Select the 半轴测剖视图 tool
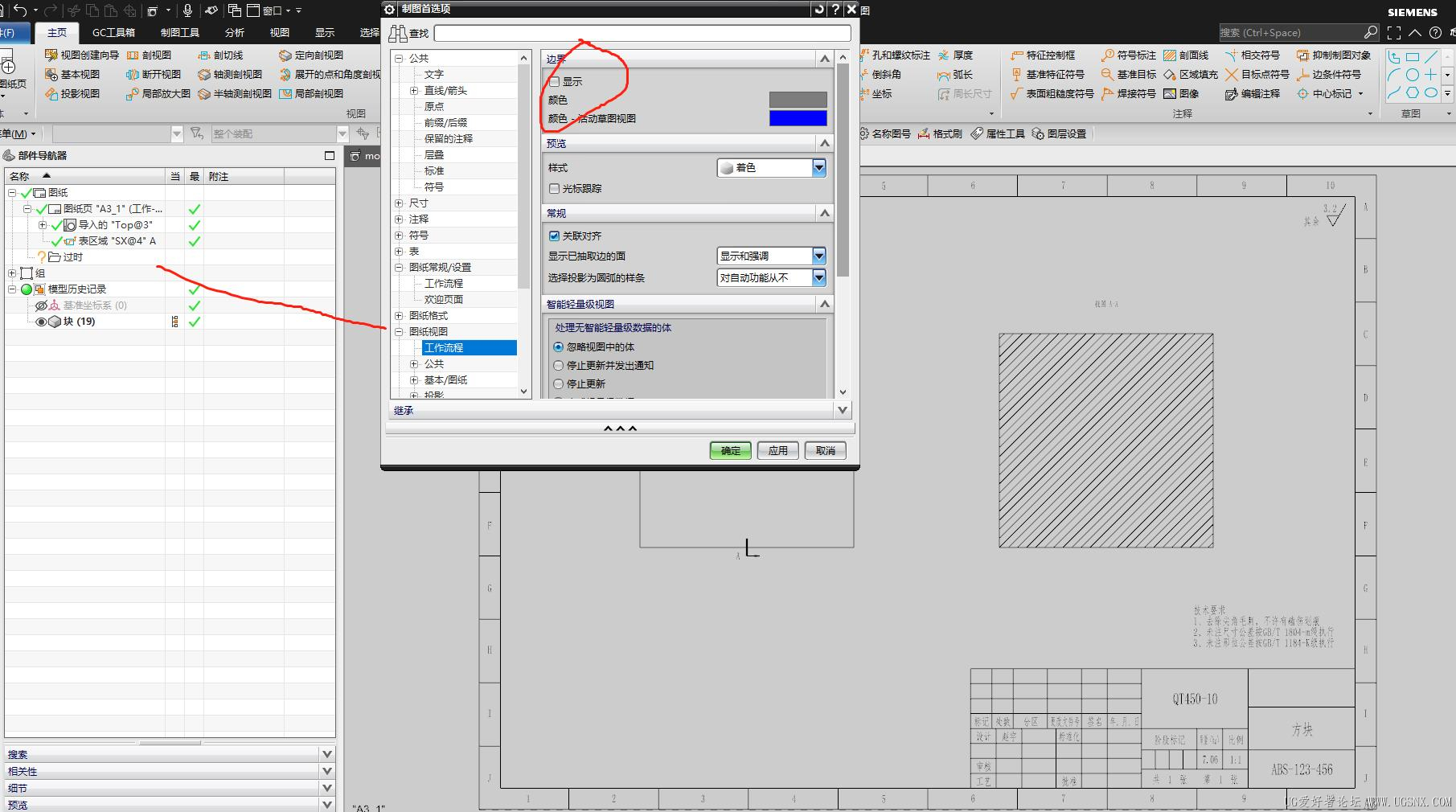Image resolution: width=1456 pixels, height=812 pixels. pos(235,93)
